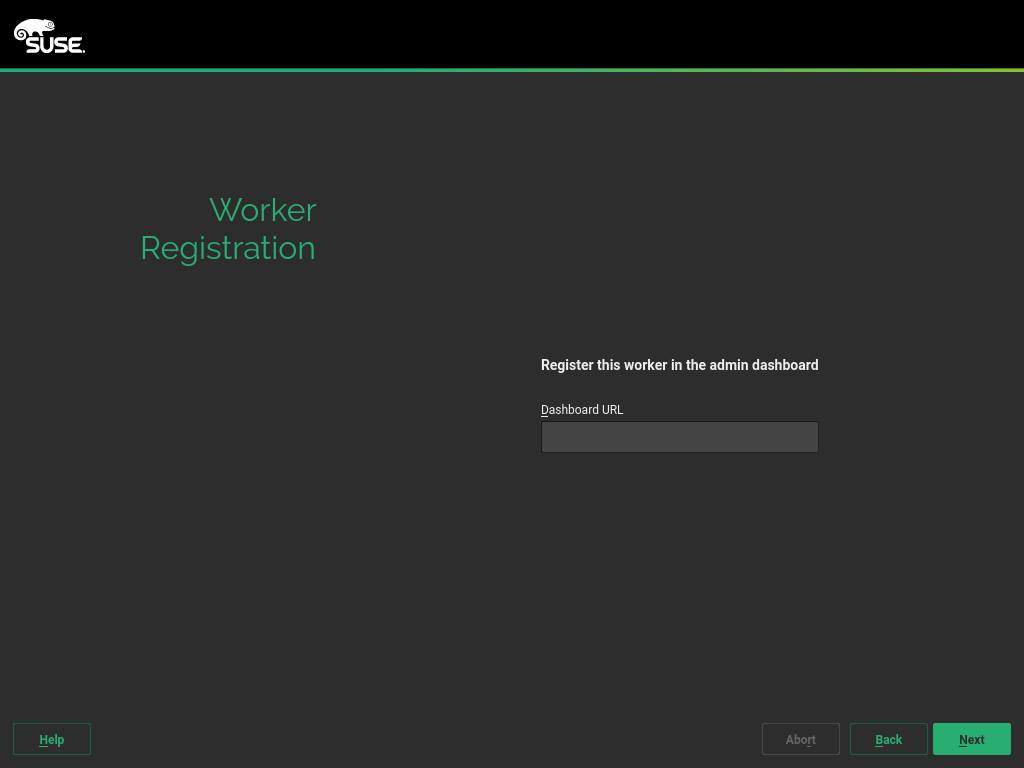
Task: Focus the Dashboard URL input field
Action: click(x=679, y=437)
